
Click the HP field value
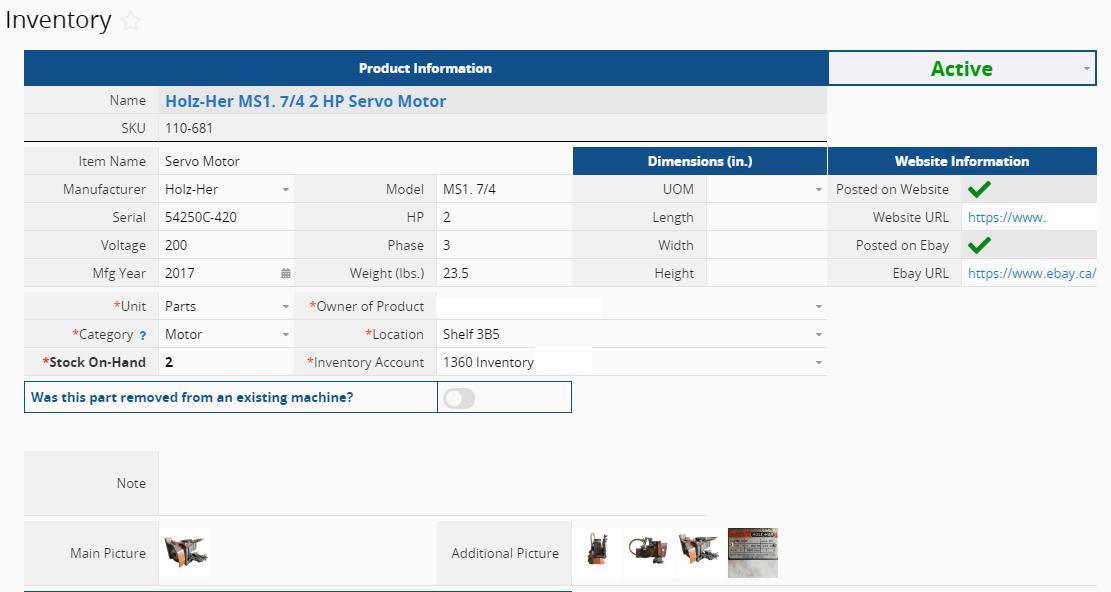coord(504,217)
